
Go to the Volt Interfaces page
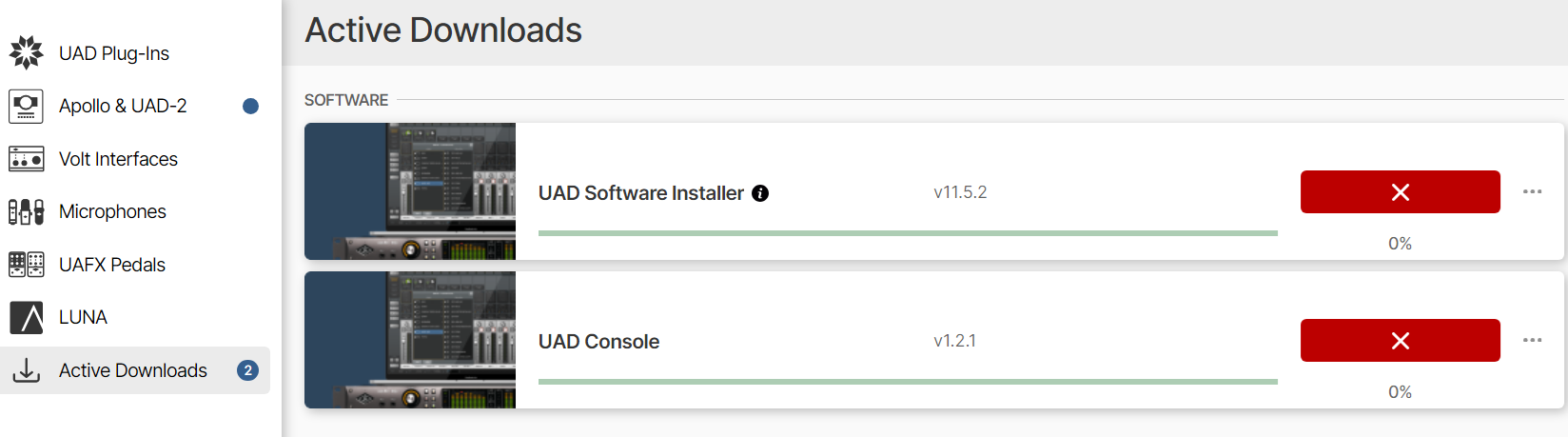click(118, 159)
